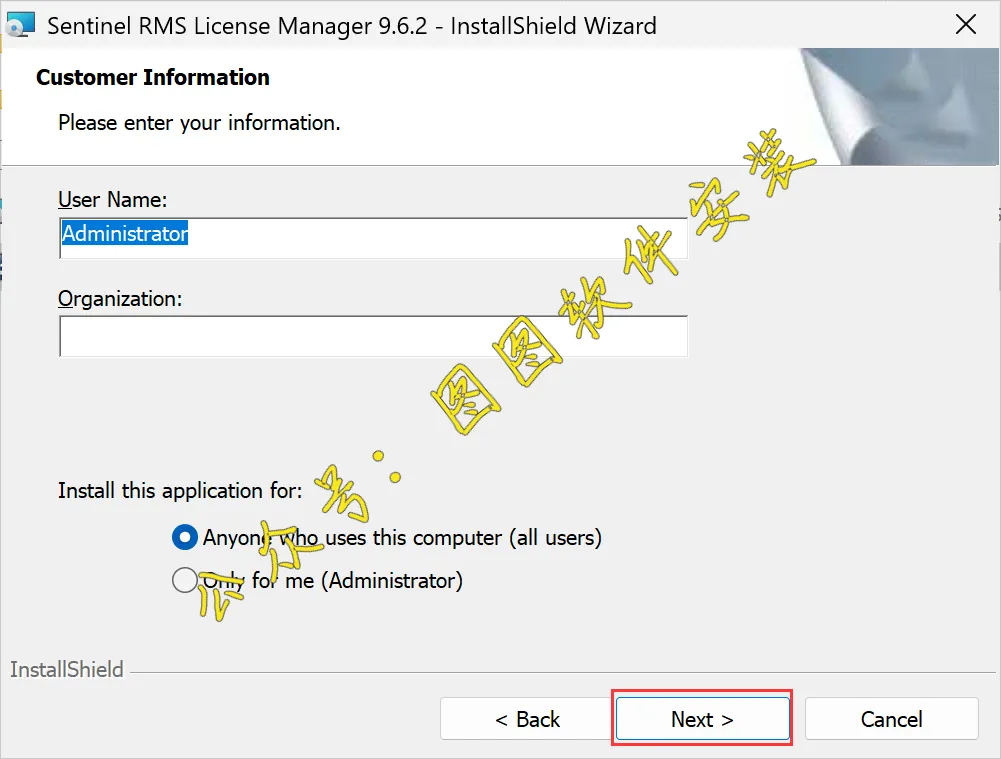Click the 'Organization:' label
Screen dimensions: 1001x759
tap(120, 299)
